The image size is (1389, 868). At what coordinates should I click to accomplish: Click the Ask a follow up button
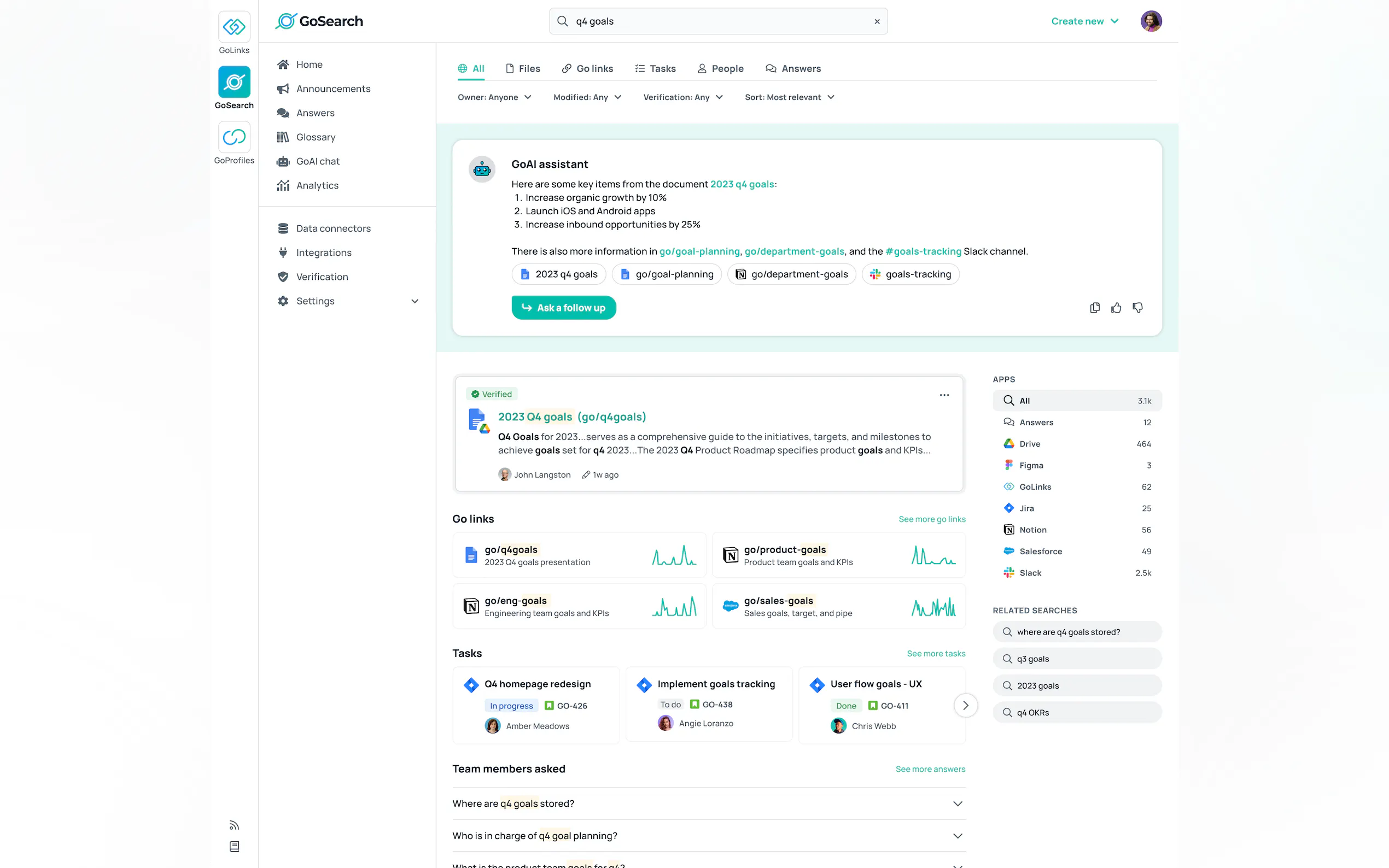(x=563, y=308)
